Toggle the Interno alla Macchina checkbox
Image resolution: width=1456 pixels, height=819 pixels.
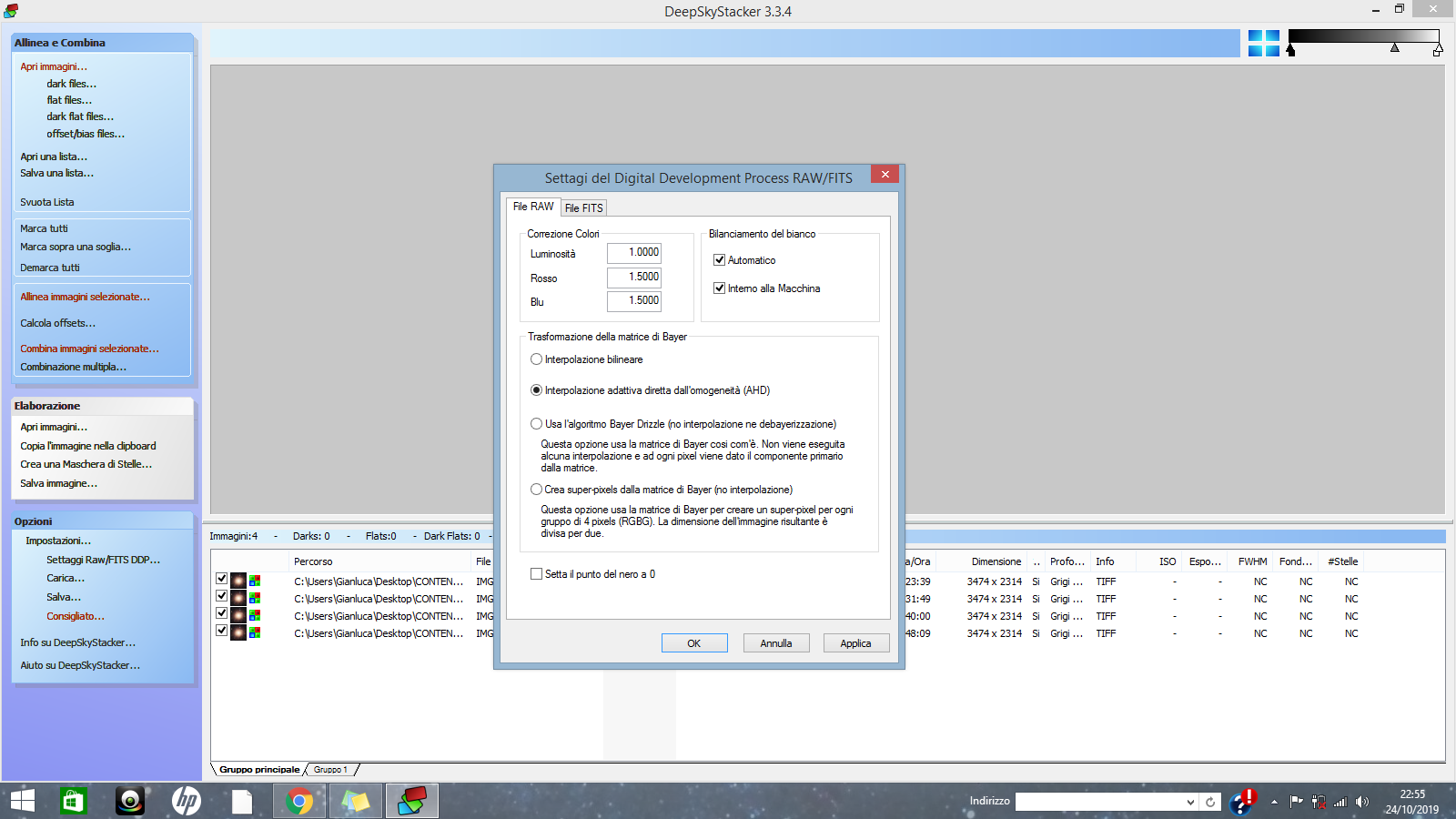click(720, 288)
